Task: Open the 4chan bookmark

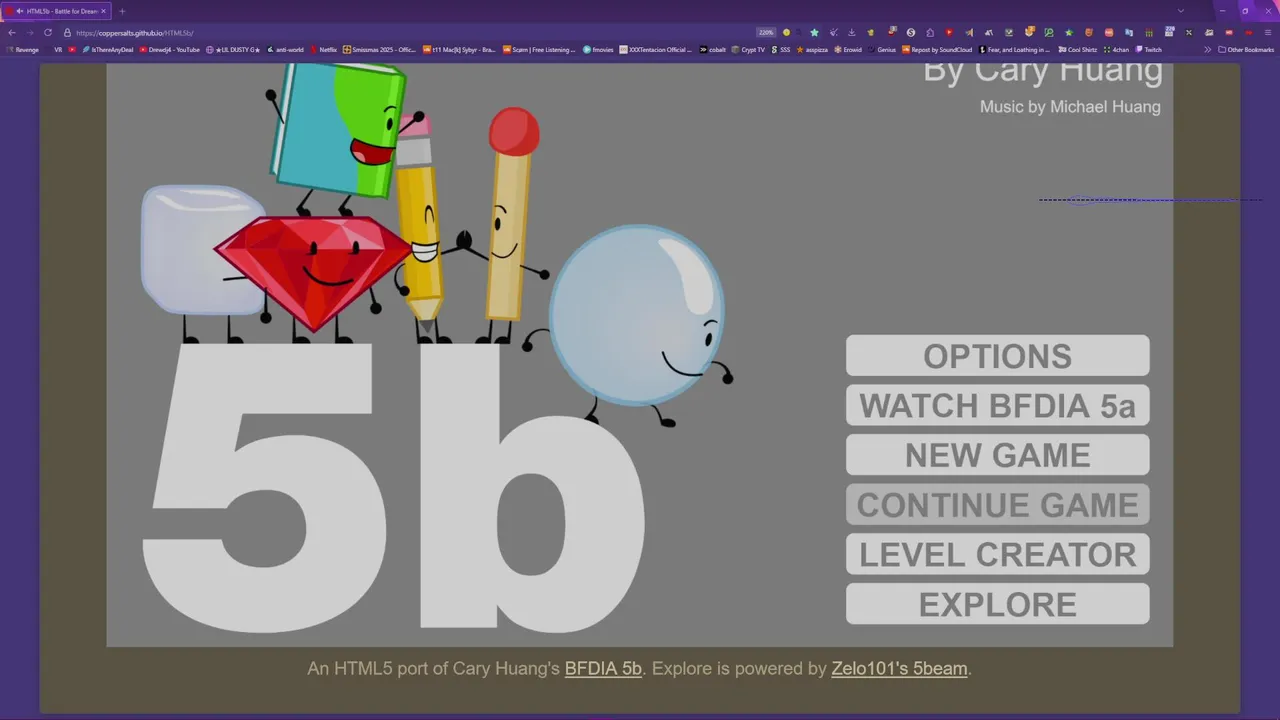Action: (x=1116, y=49)
